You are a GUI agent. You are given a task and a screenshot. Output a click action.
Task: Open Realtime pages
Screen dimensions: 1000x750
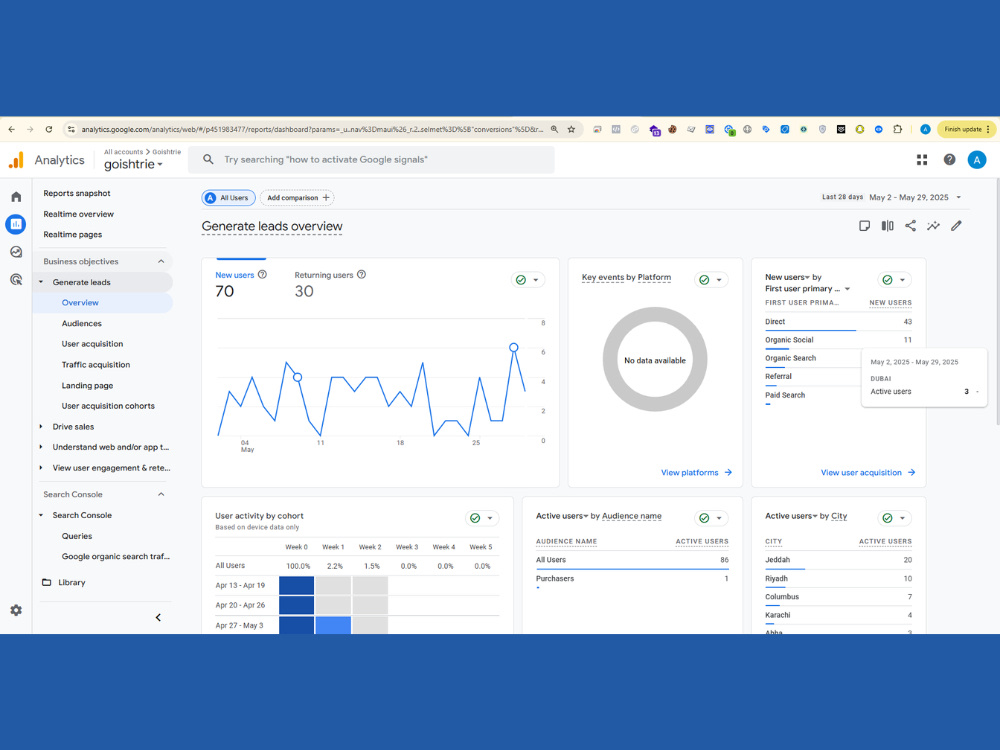point(73,235)
